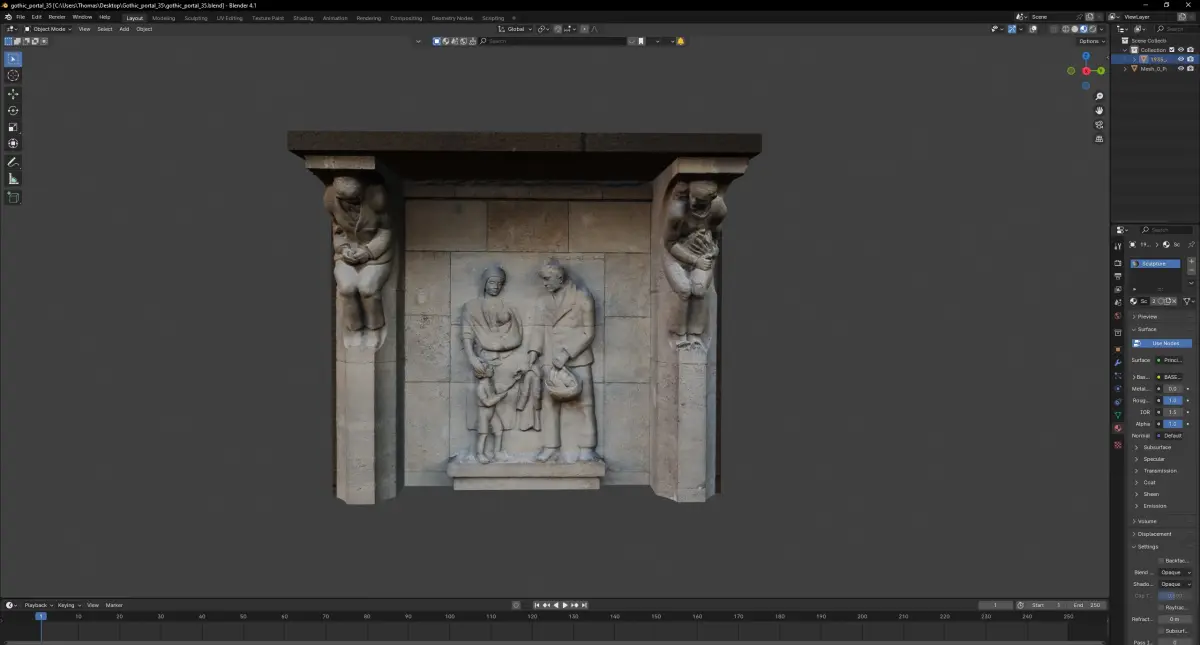Switch to the Modeling workspace tab
The height and width of the screenshot is (645, 1200).
pyautogui.click(x=163, y=18)
